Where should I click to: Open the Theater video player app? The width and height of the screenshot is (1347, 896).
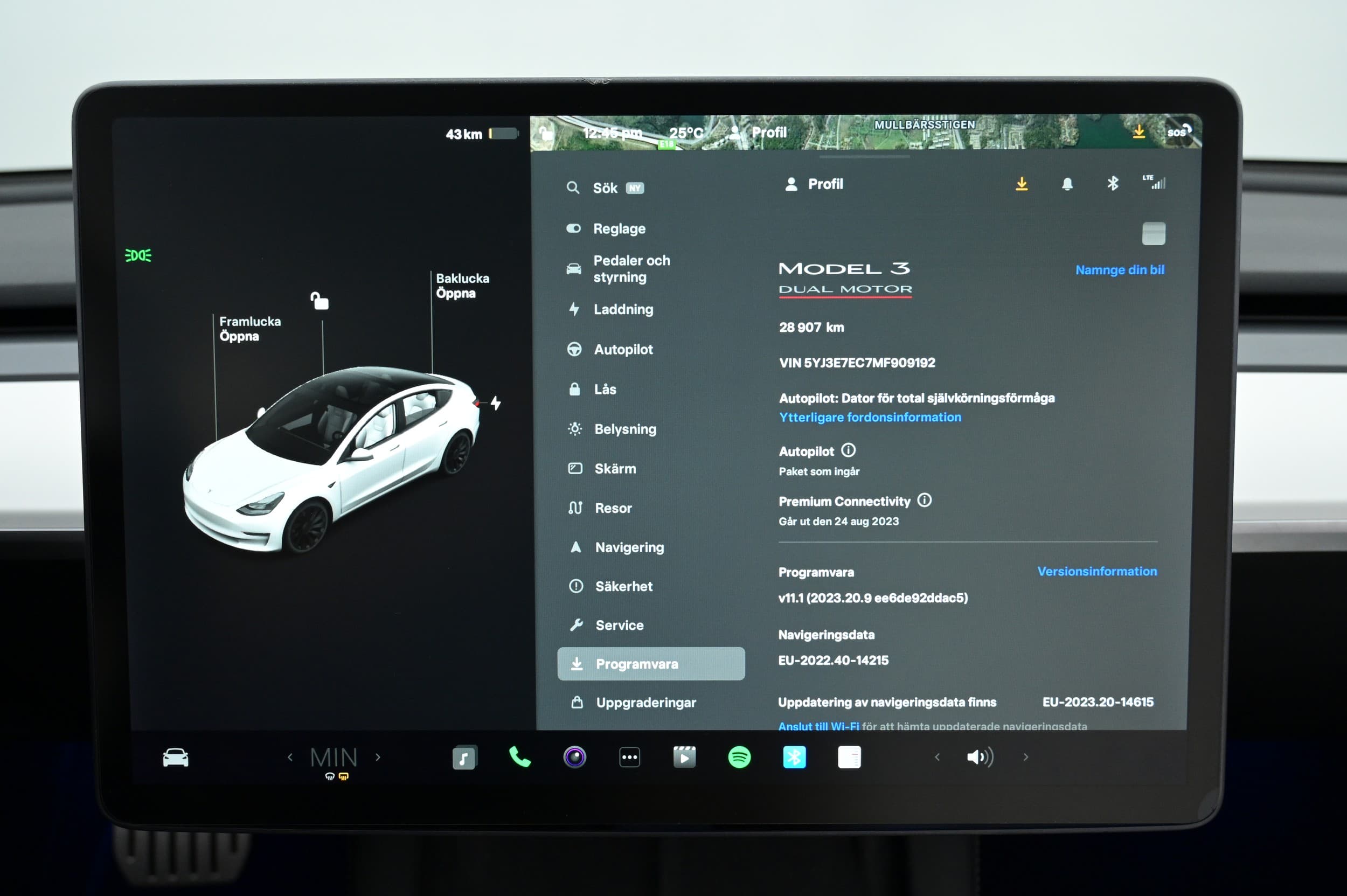[684, 757]
